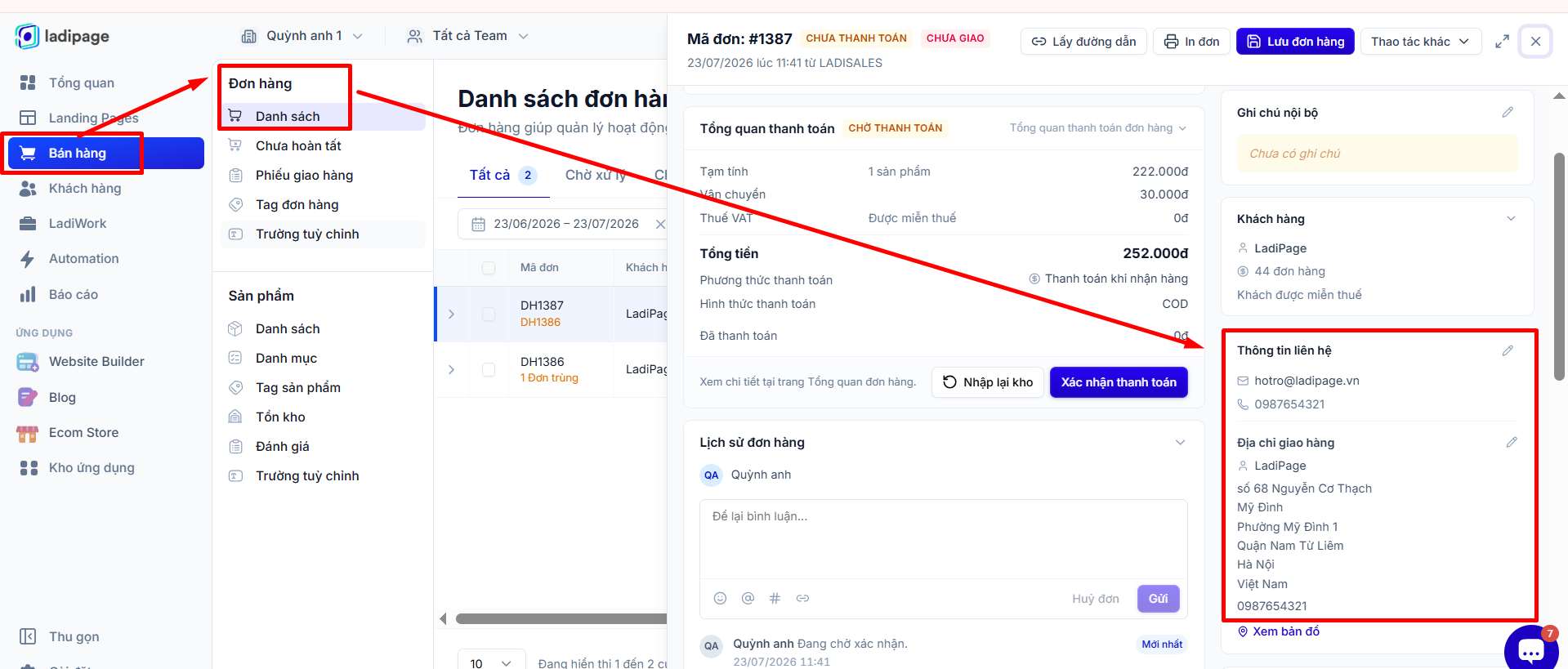
Task: Launch Website Builder app
Action: coord(96,361)
